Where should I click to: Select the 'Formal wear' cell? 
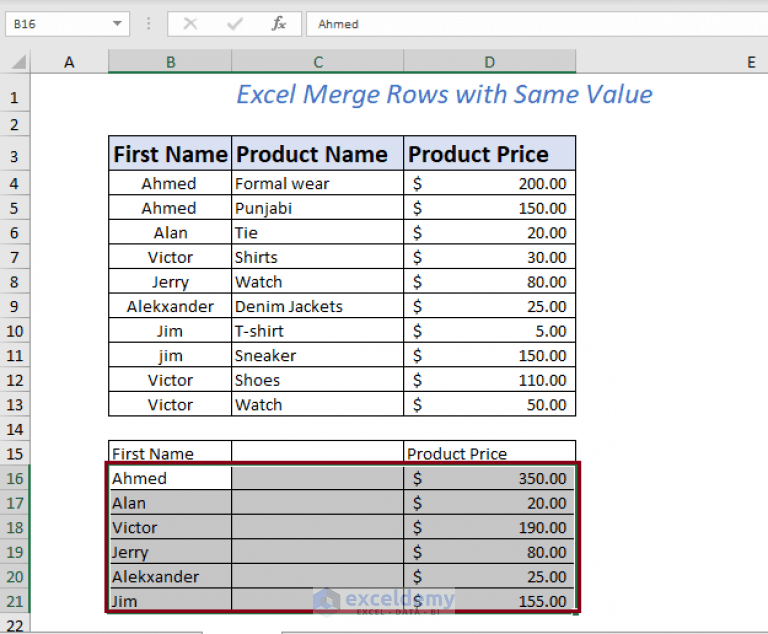pos(317,183)
